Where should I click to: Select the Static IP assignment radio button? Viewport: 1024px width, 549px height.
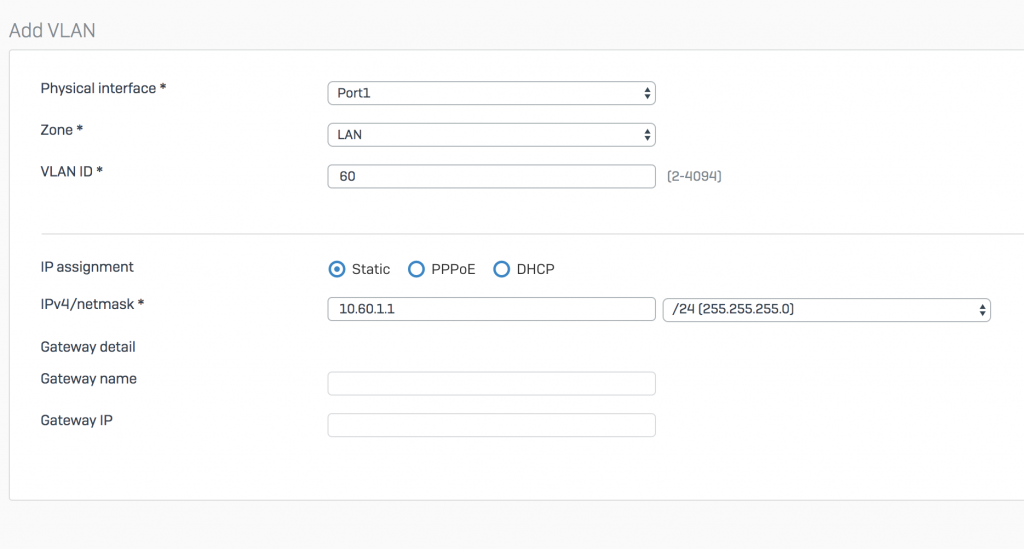point(336,269)
